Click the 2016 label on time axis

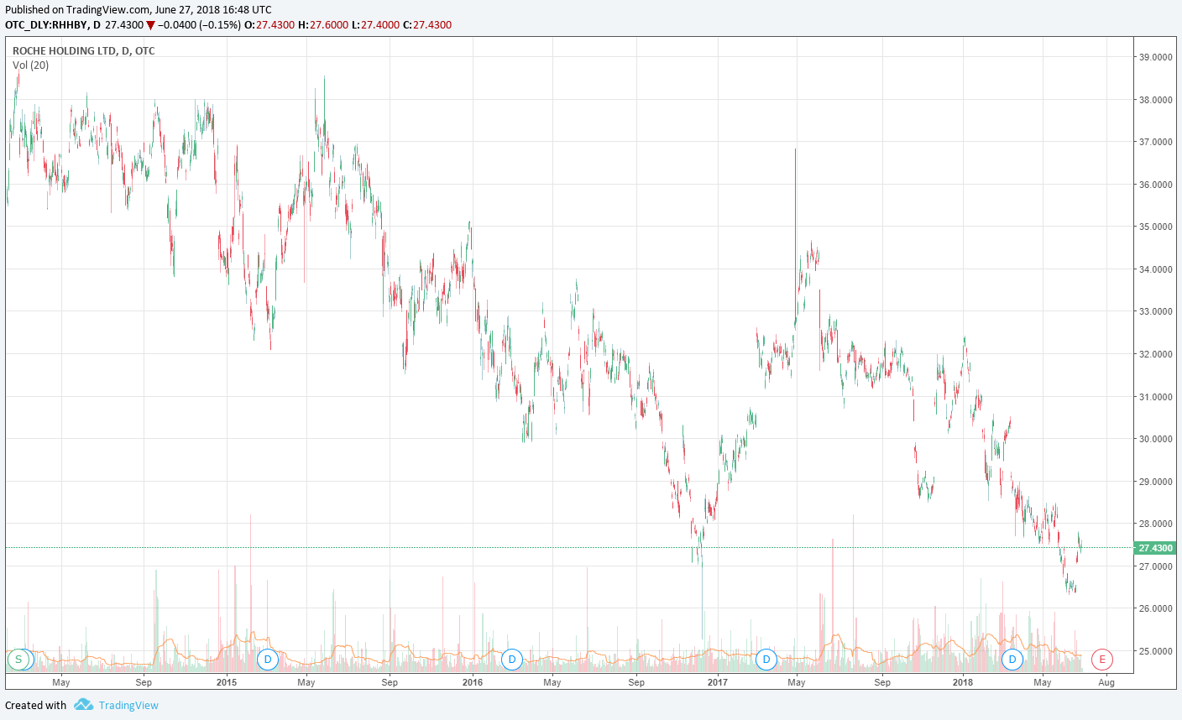472,682
